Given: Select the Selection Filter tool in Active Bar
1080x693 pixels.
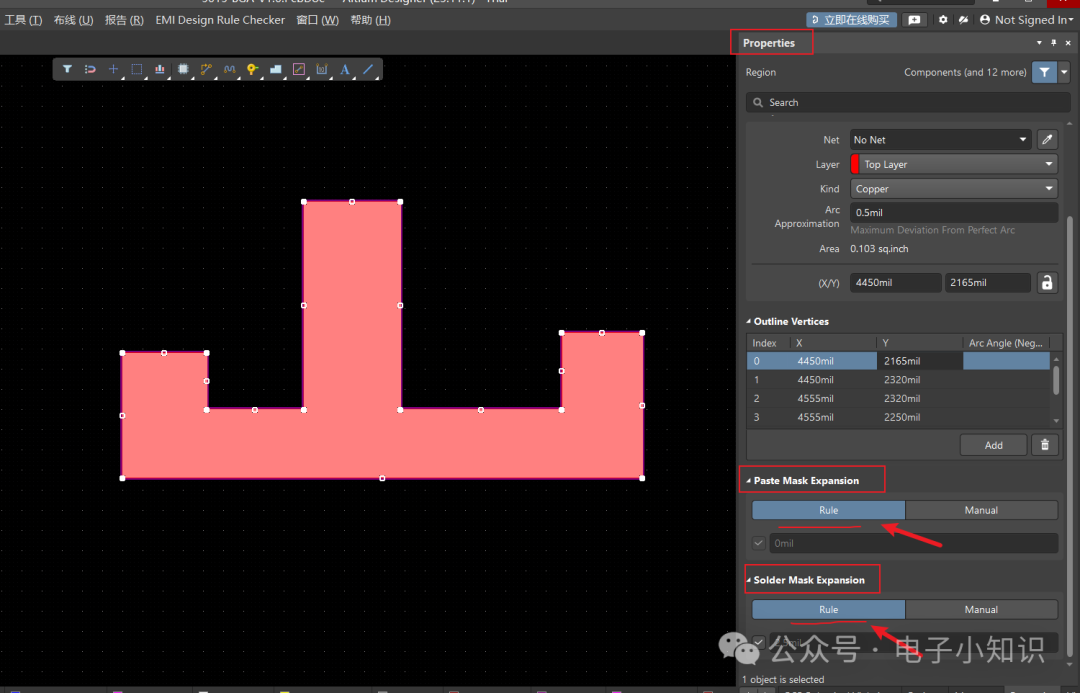Looking at the screenshot, I should (x=67, y=69).
